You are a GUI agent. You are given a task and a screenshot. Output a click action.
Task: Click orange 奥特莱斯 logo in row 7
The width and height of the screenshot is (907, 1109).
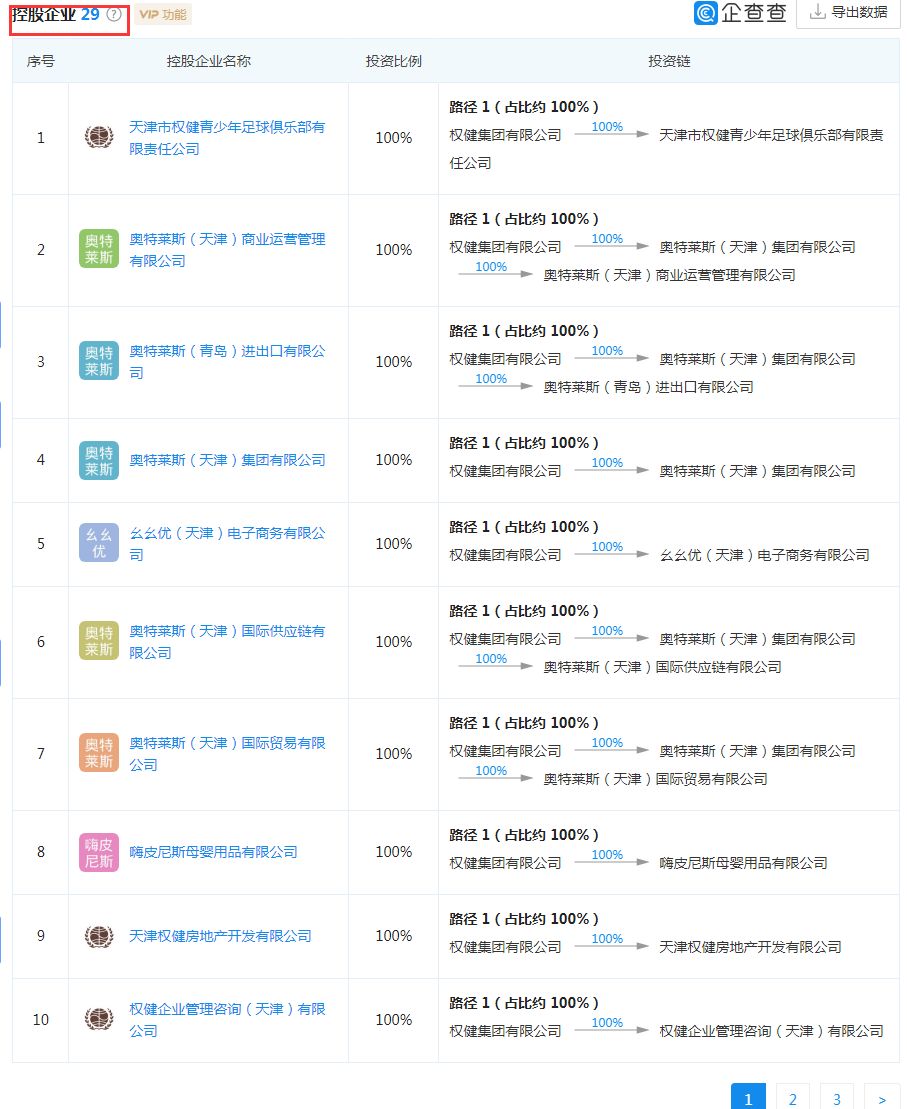click(99, 753)
